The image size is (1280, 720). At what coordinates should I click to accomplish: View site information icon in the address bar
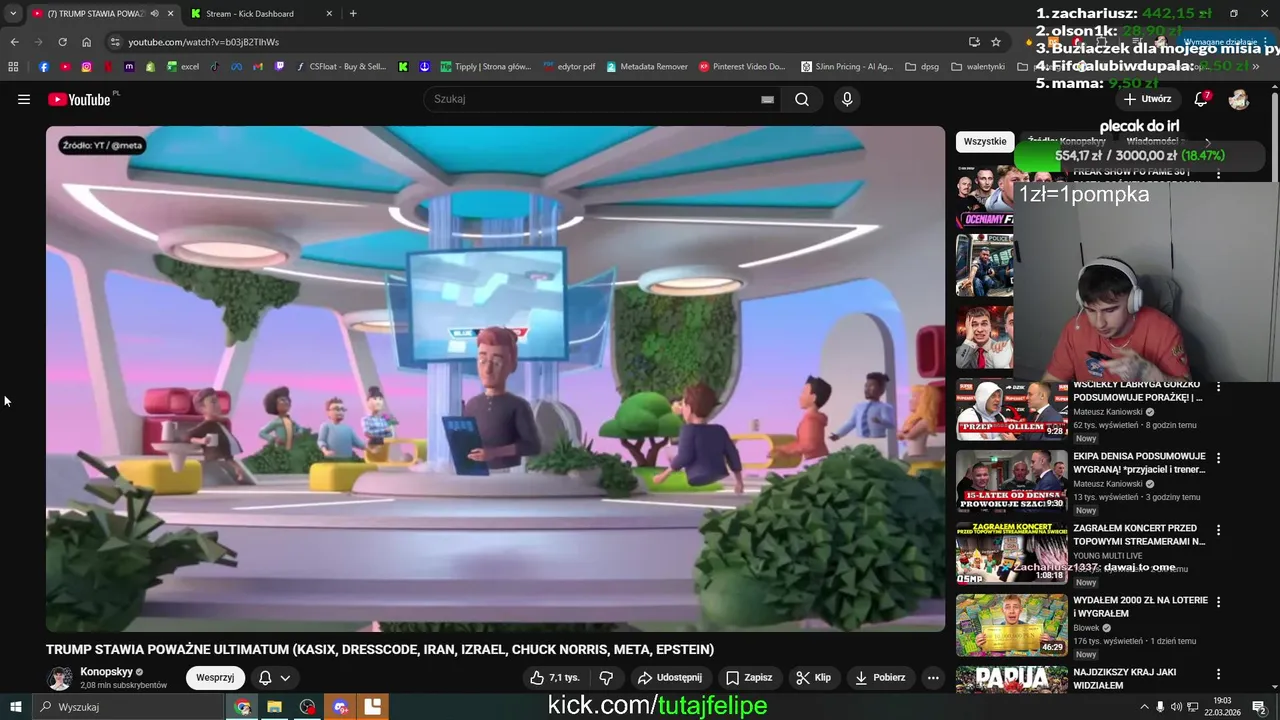[x=115, y=42]
